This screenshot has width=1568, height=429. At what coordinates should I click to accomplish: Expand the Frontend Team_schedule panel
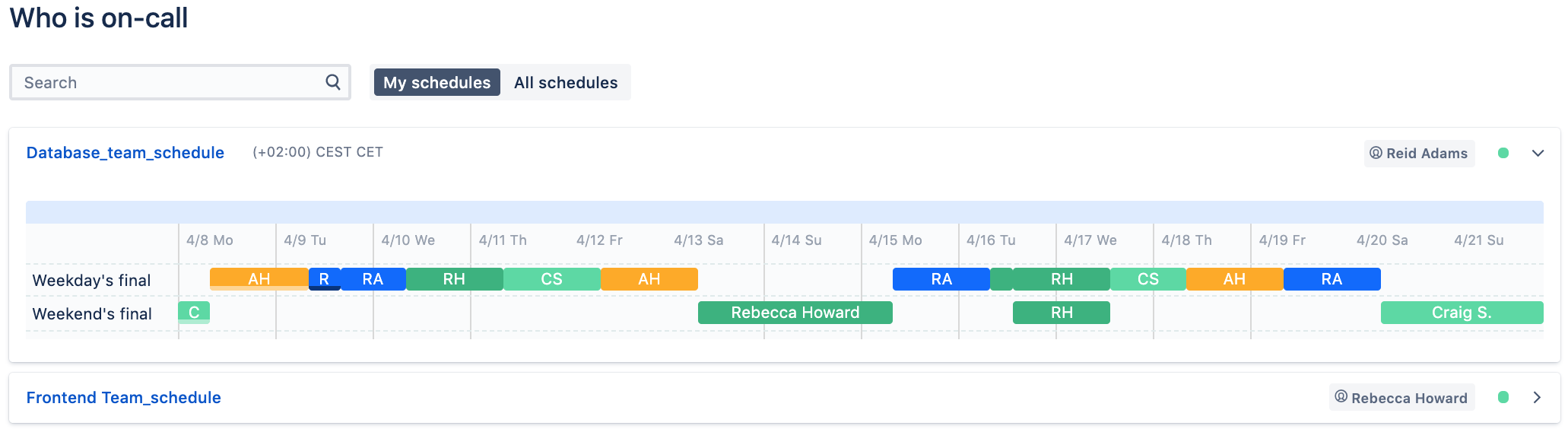pyautogui.click(x=1537, y=397)
